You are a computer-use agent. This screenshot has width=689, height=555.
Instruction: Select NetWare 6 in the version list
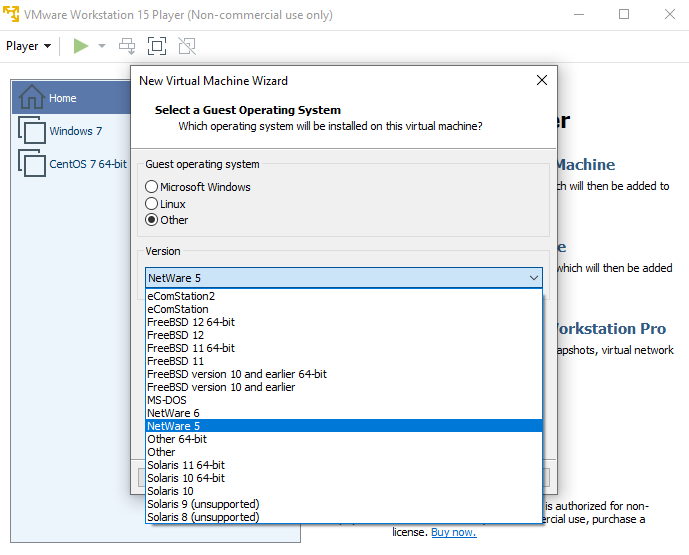pyautogui.click(x=344, y=413)
